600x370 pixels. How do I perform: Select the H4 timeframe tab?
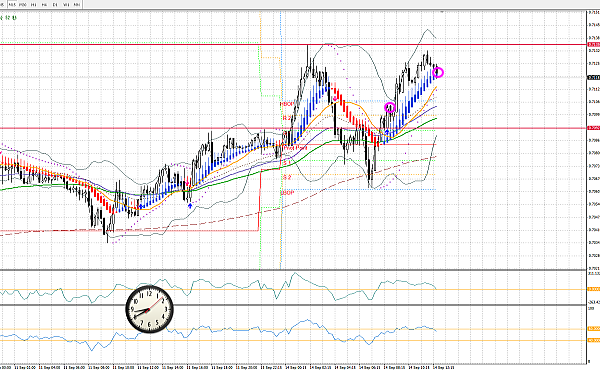tap(44, 5)
